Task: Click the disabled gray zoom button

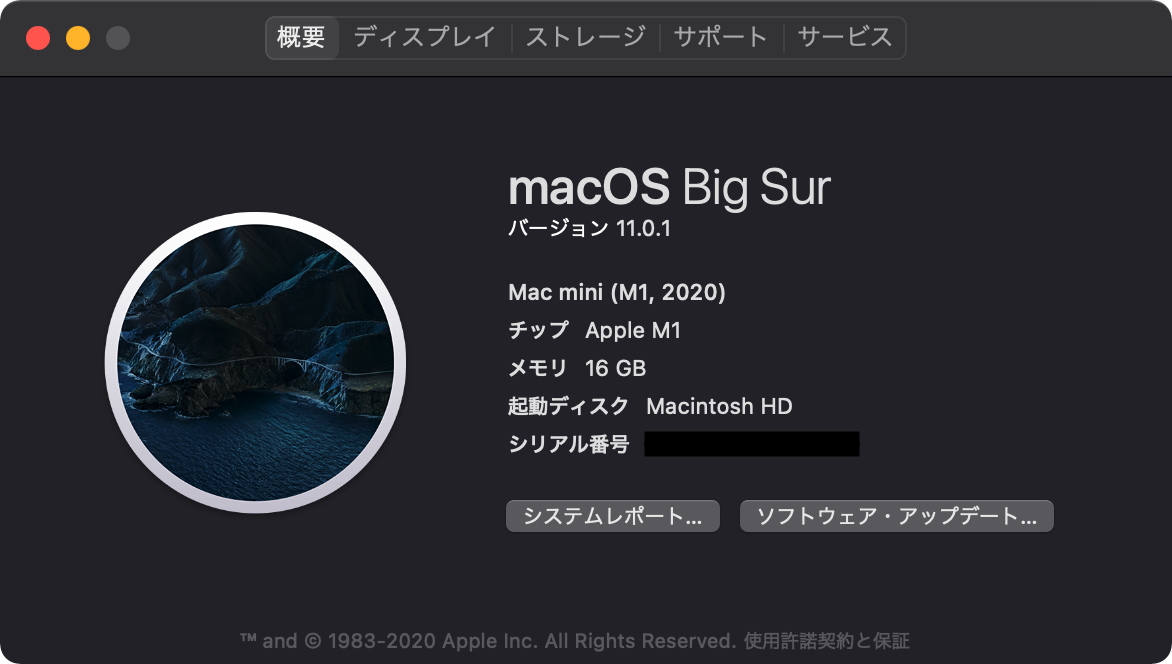Action: tap(117, 37)
